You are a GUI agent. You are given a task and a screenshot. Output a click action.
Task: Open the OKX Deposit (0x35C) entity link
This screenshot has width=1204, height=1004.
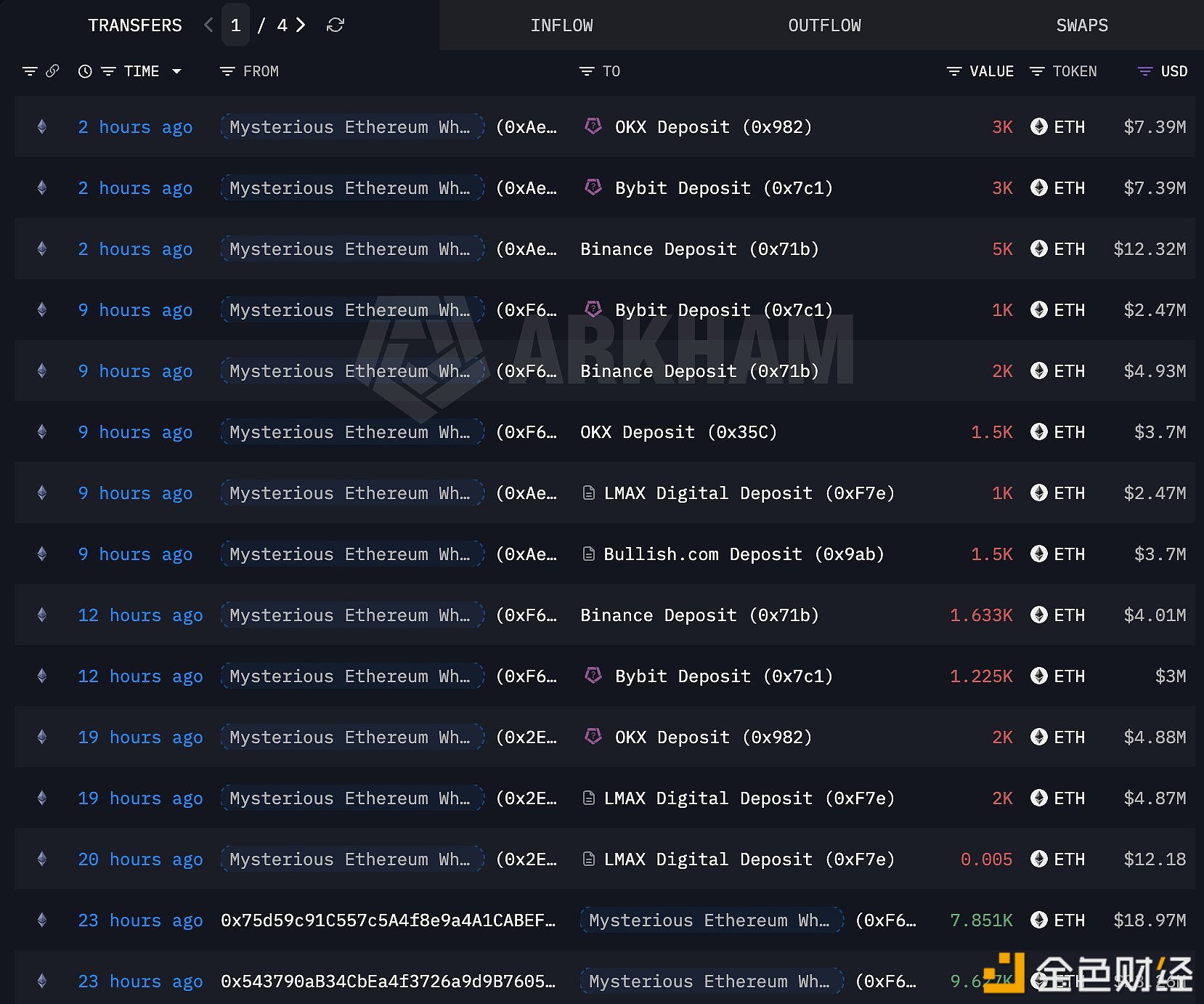pyautogui.click(x=678, y=432)
